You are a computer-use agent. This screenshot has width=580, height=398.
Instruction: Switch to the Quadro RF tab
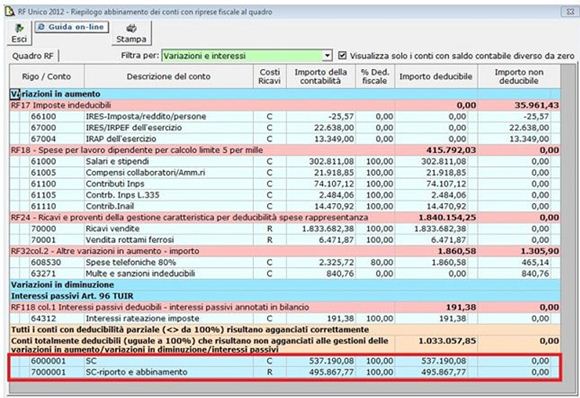[x=33, y=56]
